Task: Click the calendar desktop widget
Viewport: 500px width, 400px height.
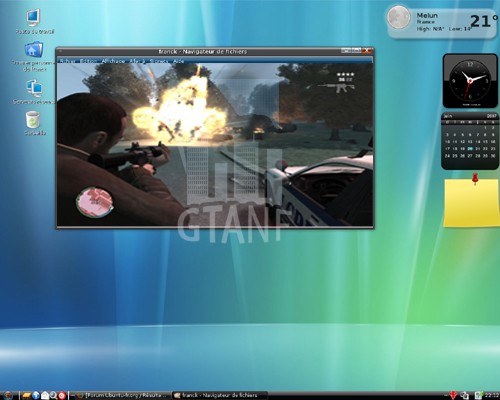Action: tap(470, 141)
